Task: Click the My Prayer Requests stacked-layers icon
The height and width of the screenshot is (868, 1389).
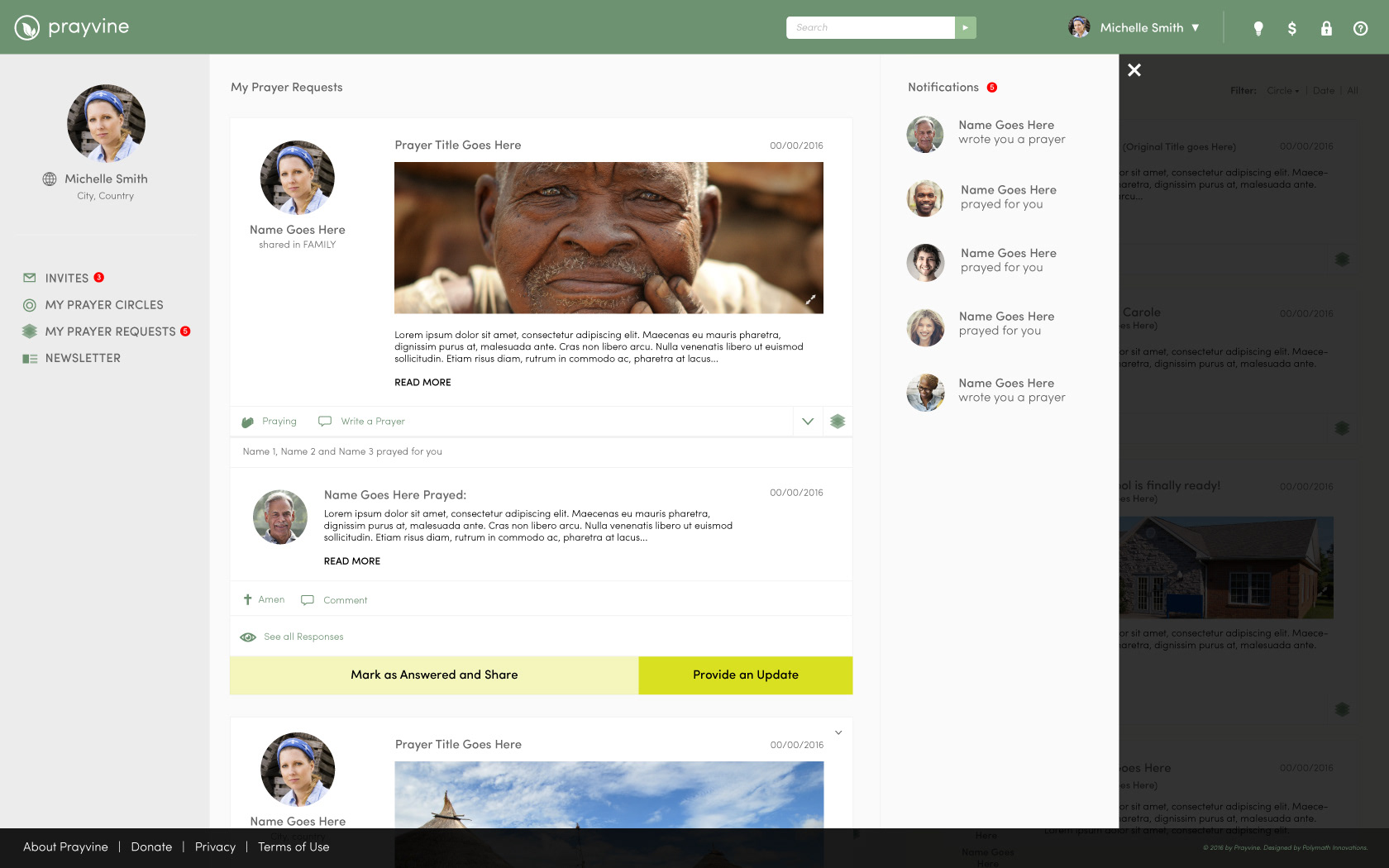Action: tap(30, 331)
